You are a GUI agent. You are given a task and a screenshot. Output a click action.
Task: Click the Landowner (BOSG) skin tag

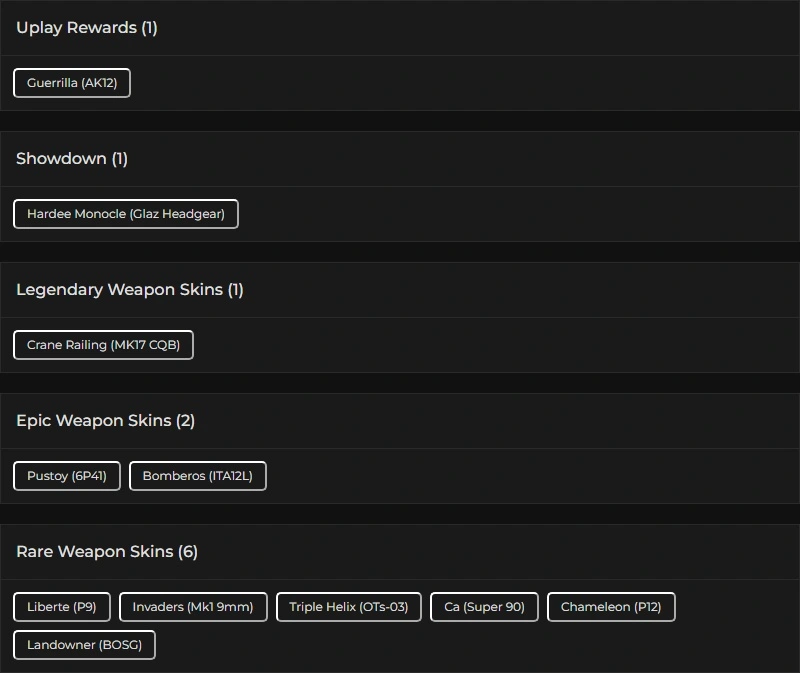pyautogui.click(x=84, y=645)
